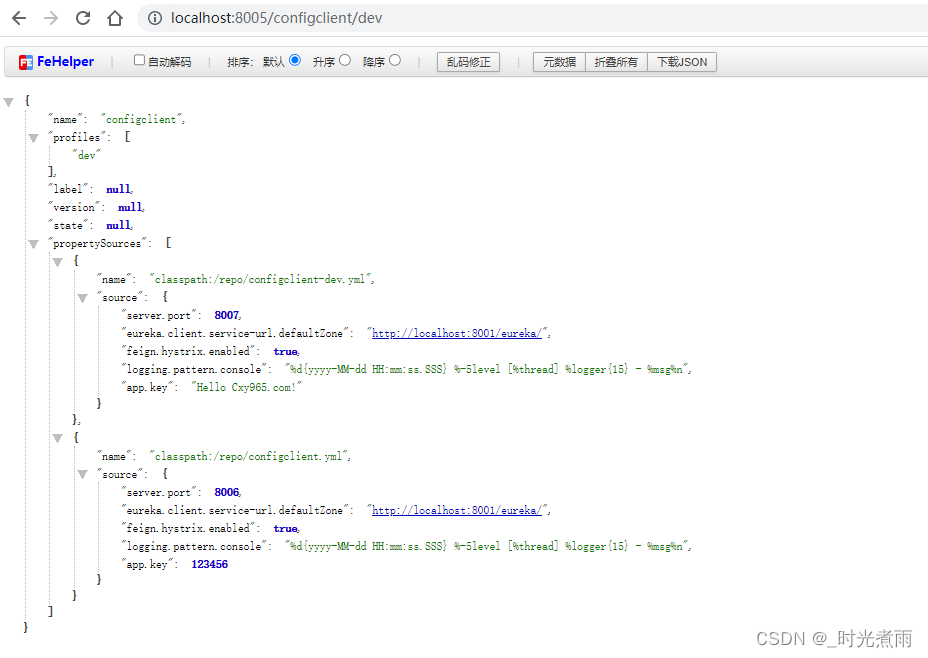Screen dimensions: 928x658
Task: Click the server.port value 8007
Action: [227, 315]
